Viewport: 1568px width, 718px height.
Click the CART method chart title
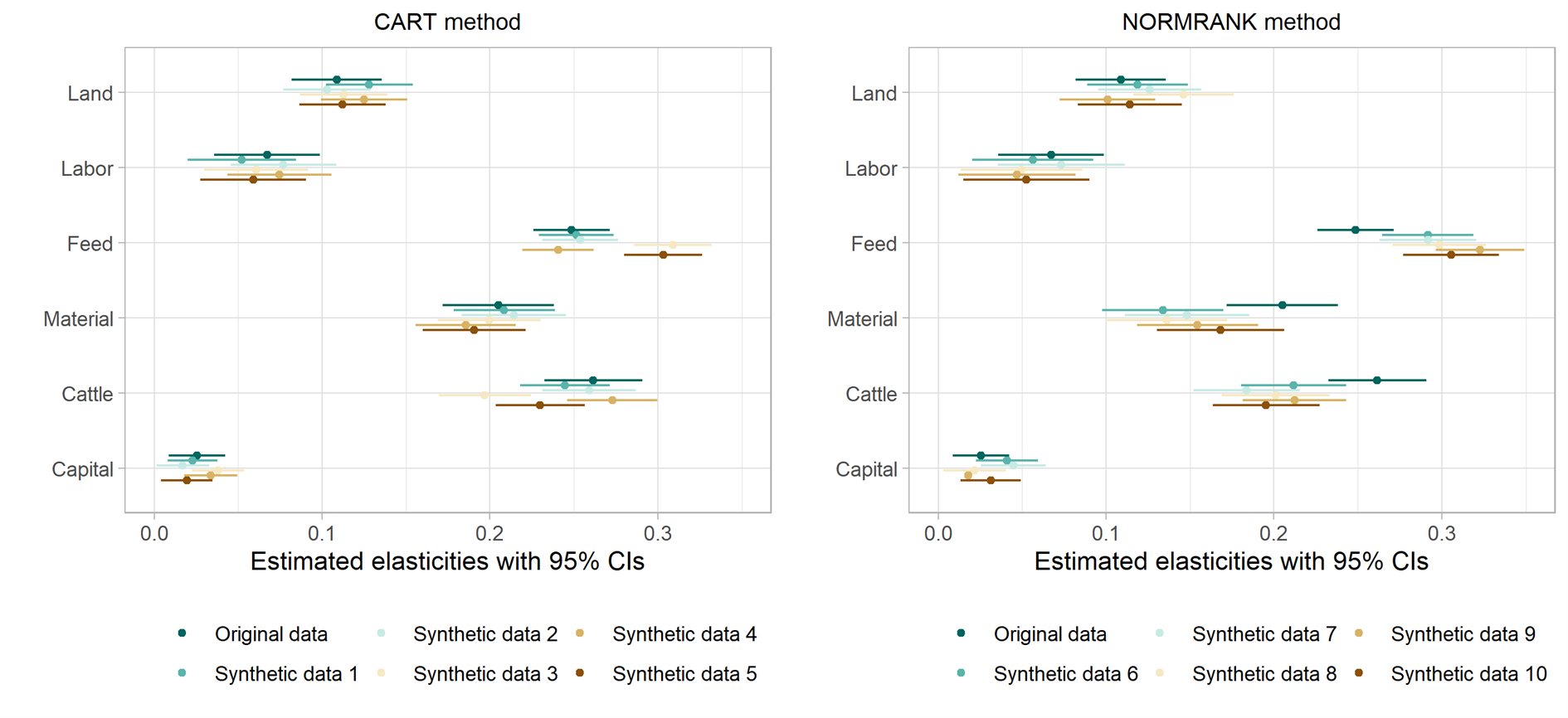click(x=447, y=22)
